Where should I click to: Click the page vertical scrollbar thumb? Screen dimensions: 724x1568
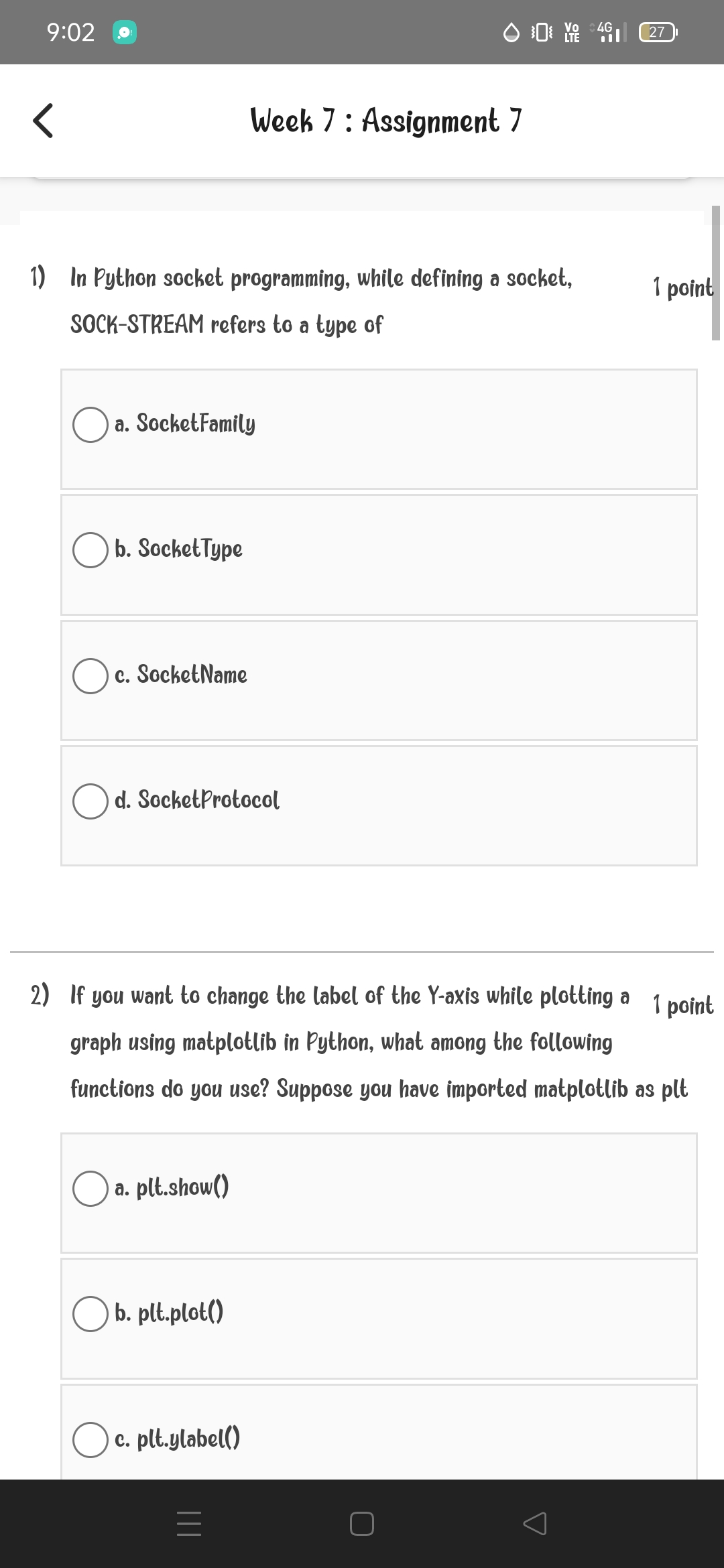click(x=716, y=273)
